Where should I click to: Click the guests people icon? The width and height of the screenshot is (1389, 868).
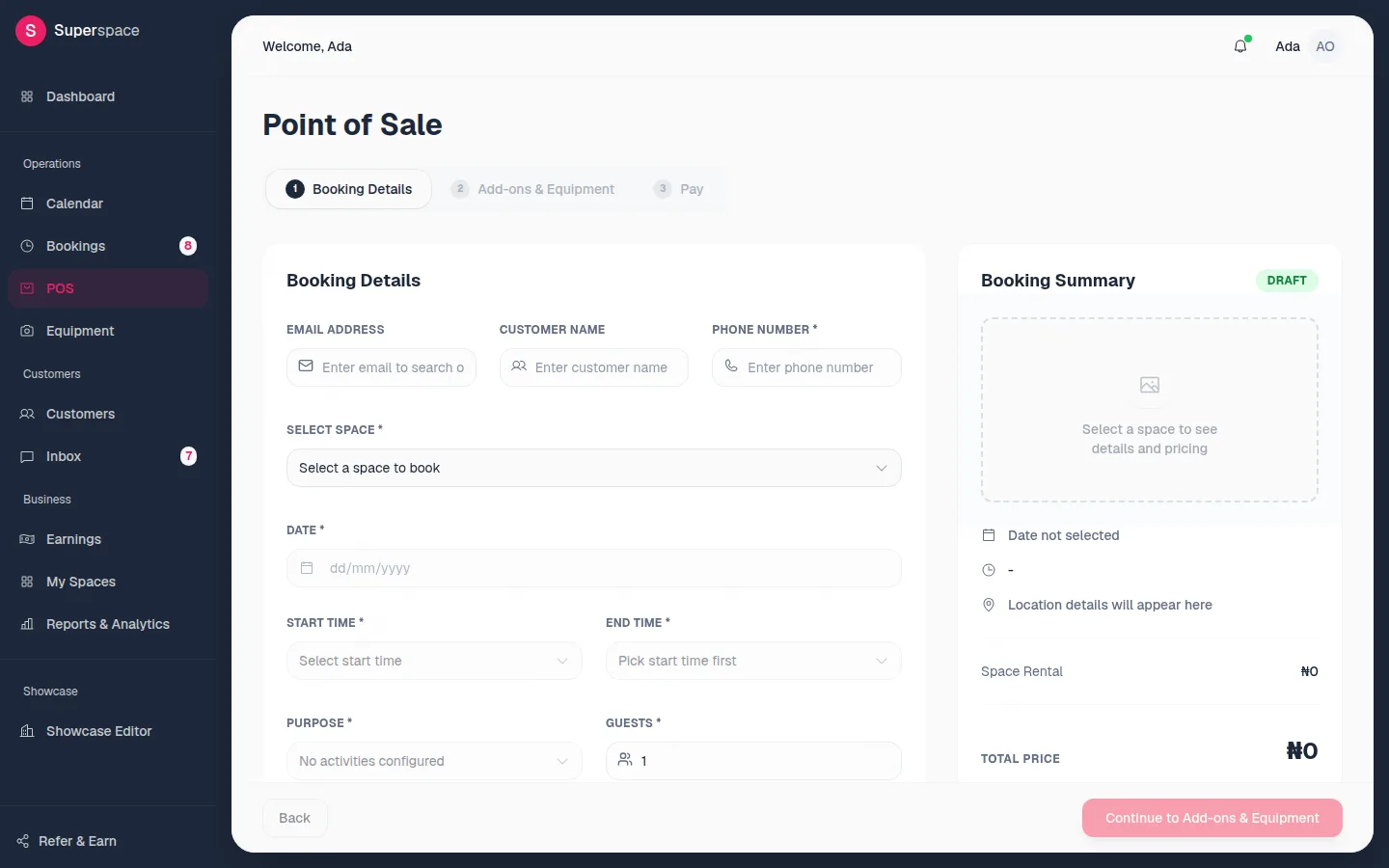pyautogui.click(x=625, y=760)
